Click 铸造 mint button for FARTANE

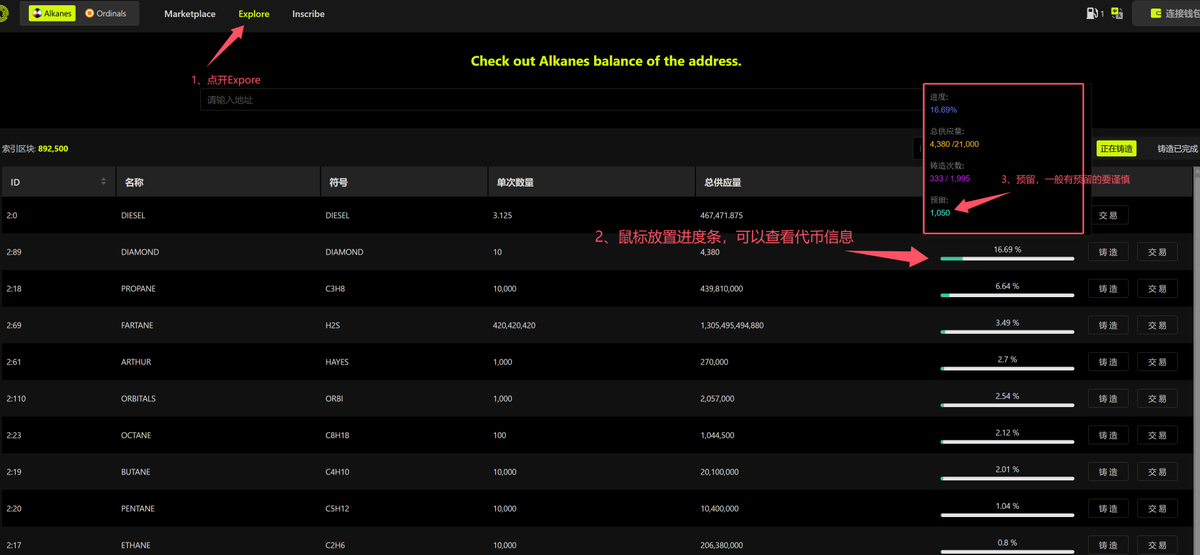[x=1108, y=325]
